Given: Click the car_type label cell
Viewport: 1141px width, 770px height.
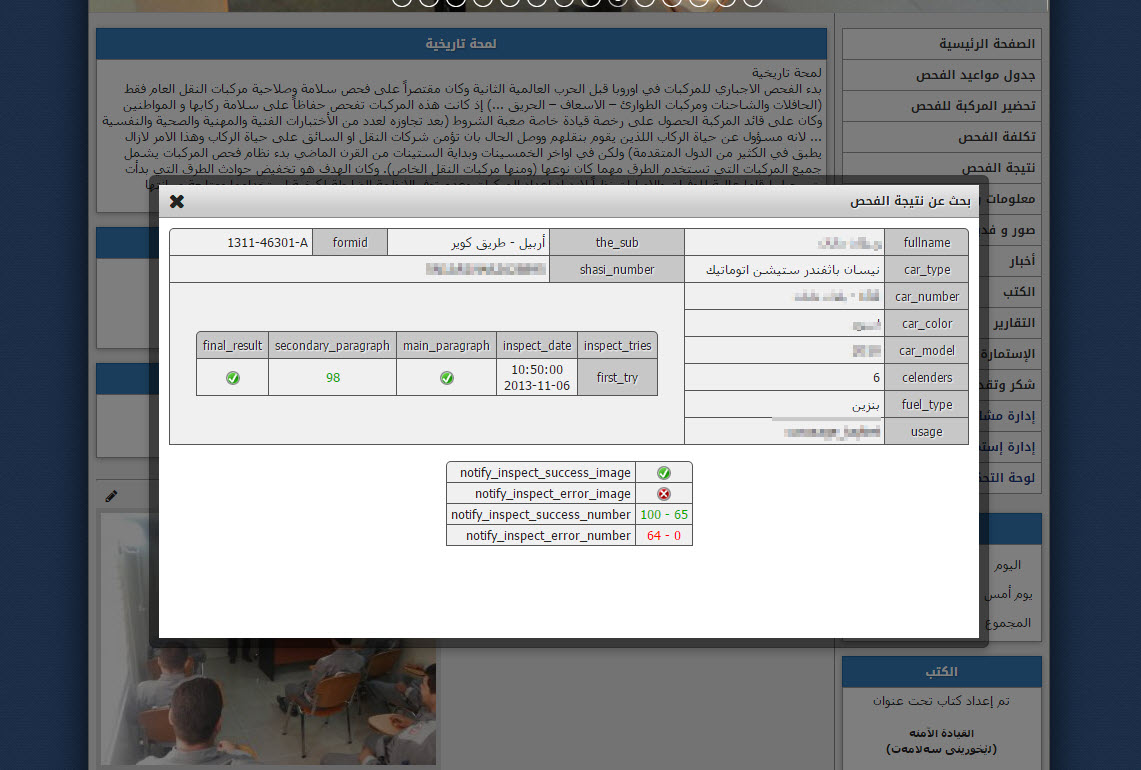Looking at the screenshot, I should point(926,269).
